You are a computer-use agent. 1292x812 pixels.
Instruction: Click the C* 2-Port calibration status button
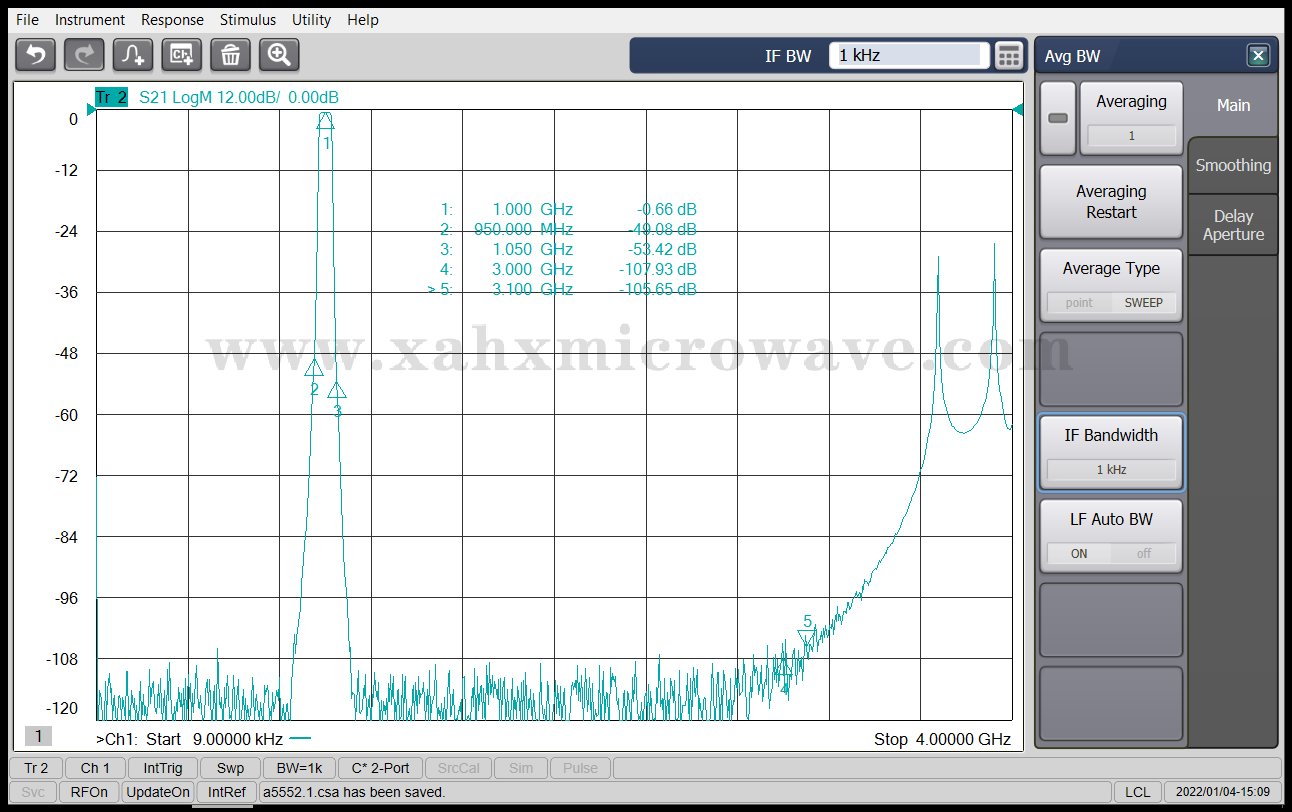[380, 768]
